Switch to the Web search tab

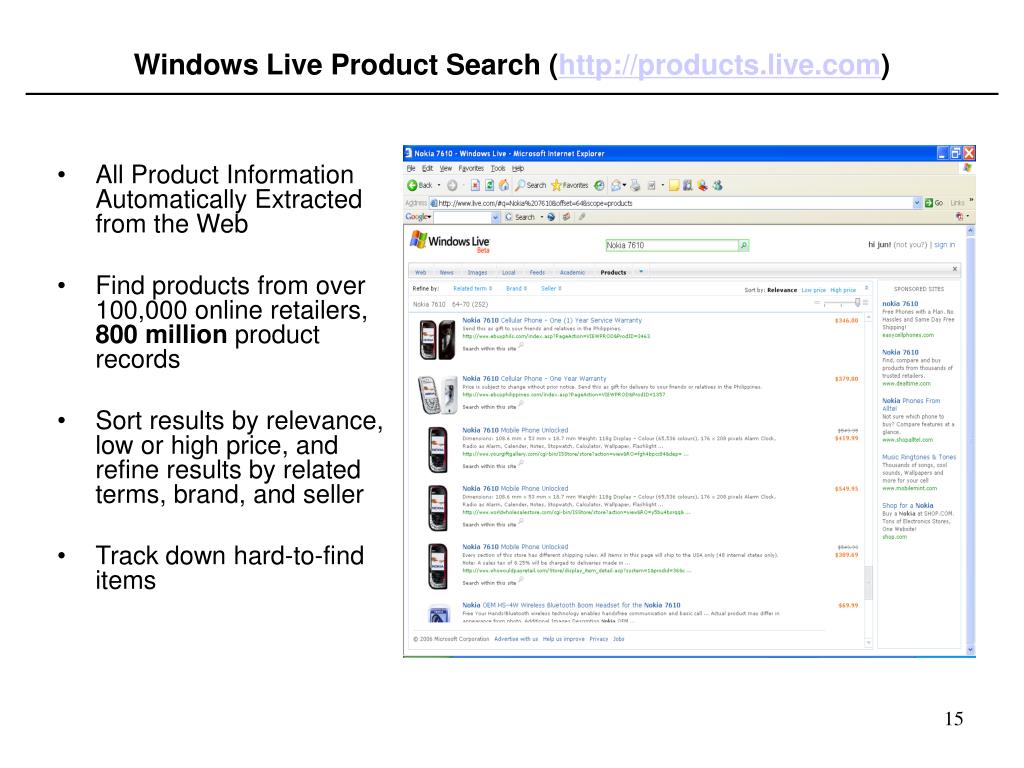(x=421, y=272)
